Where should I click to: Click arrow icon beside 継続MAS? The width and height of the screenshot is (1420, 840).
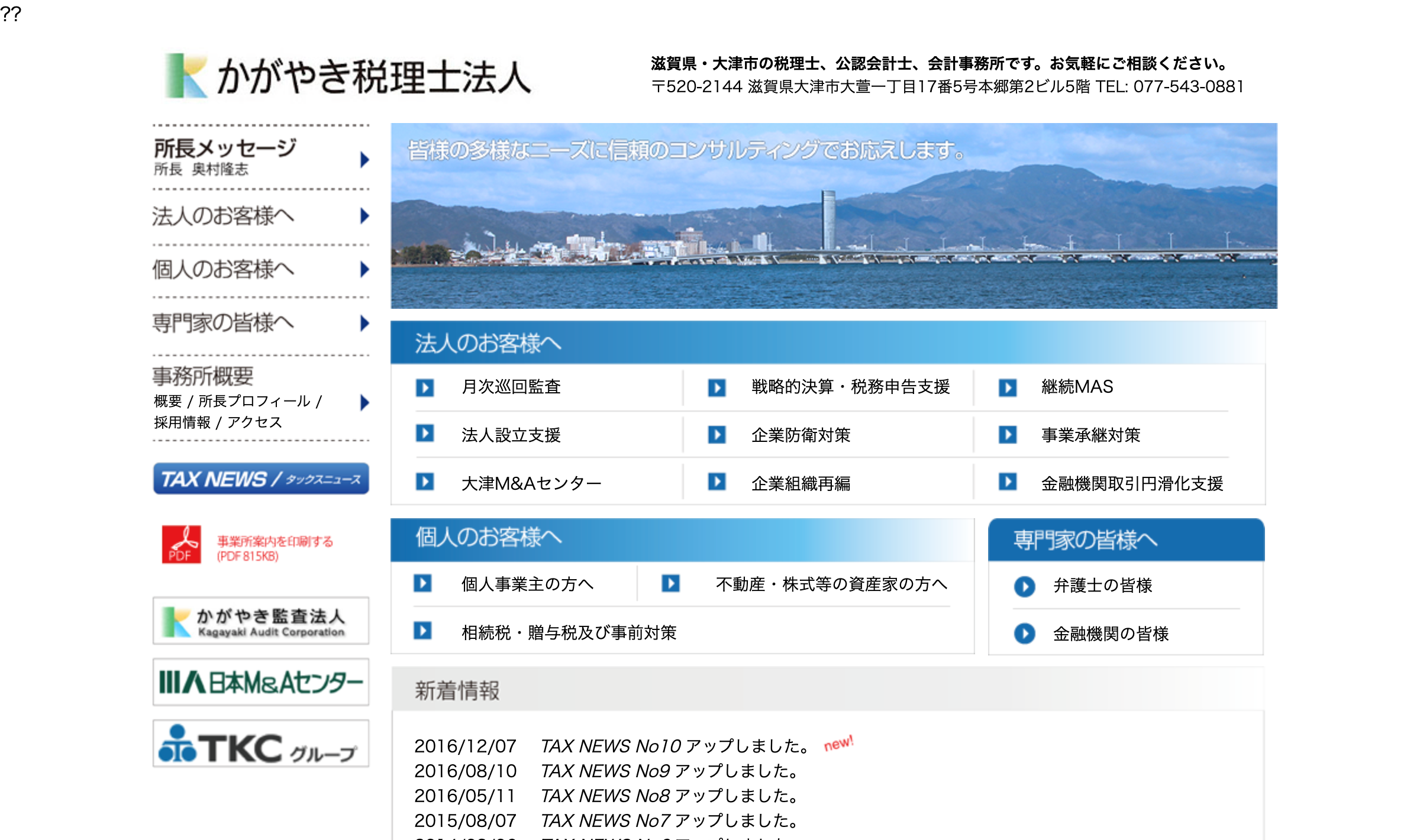coord(1008,387)
